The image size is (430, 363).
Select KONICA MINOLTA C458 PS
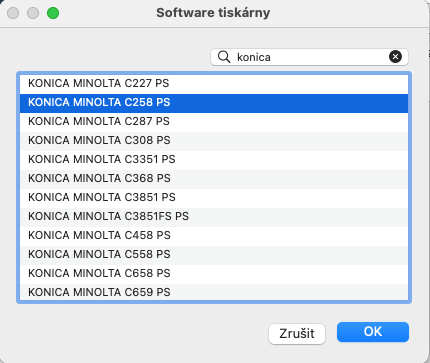coord(214,236)
